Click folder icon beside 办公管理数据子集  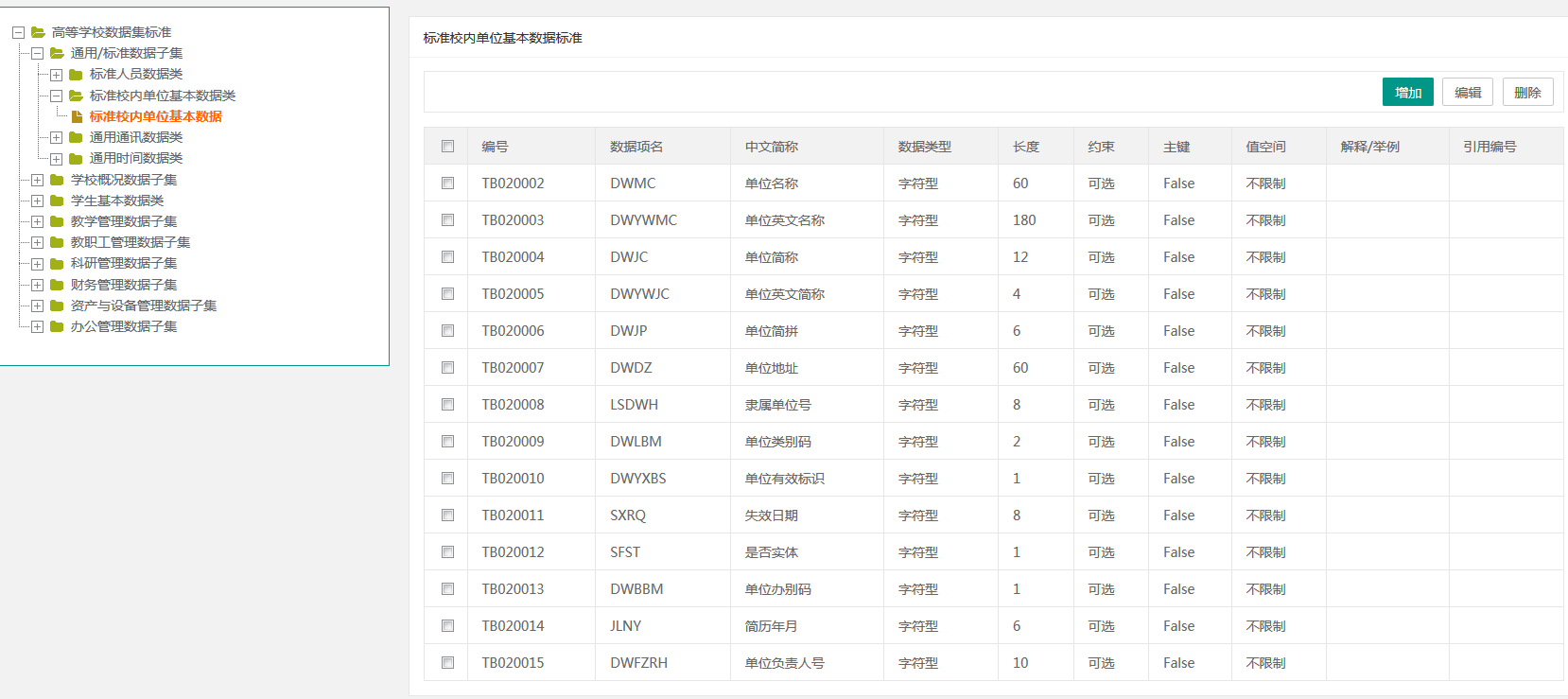click(x=57, y=326)
